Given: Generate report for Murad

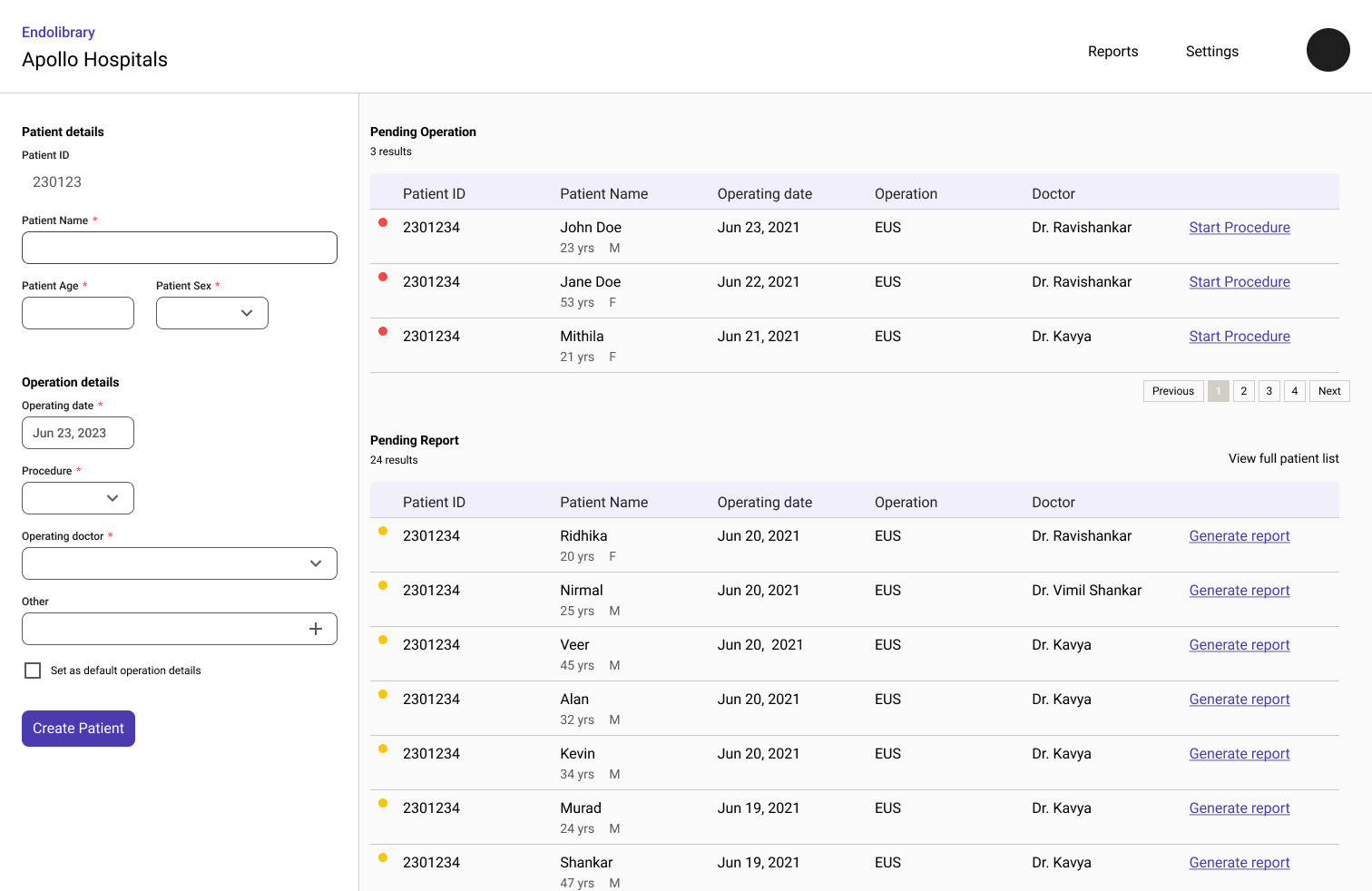Looking at the screenshot, I should pyautogui.click(x=1240, y=808).
